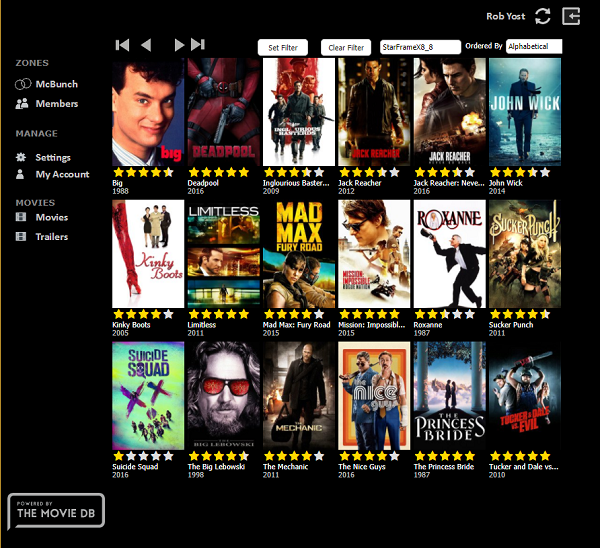Go to next page arrow

click(179, 45)
